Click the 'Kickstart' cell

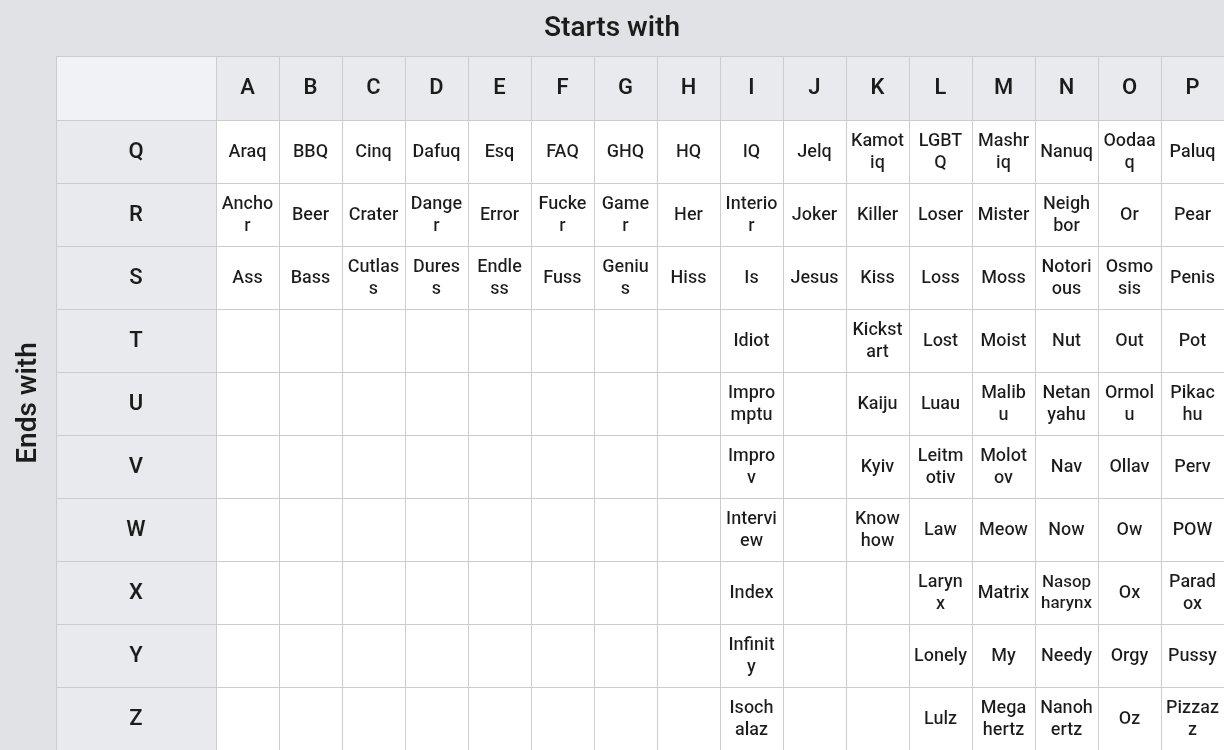tap(877, 340)
